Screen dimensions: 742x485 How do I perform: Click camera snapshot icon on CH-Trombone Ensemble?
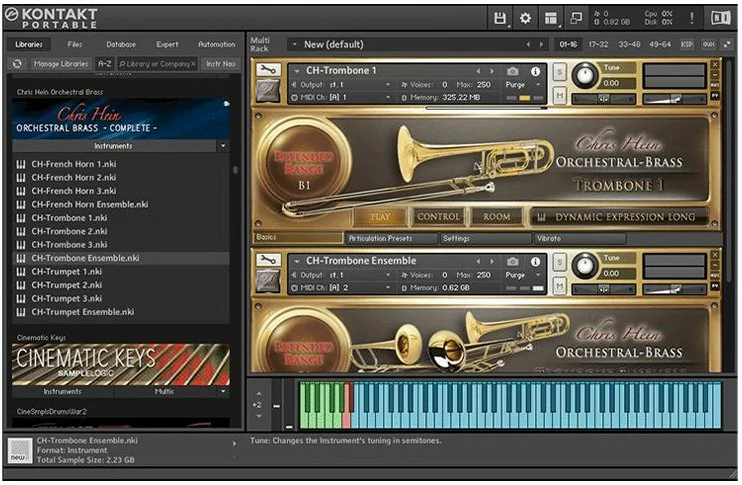click(x=512, y=261)
